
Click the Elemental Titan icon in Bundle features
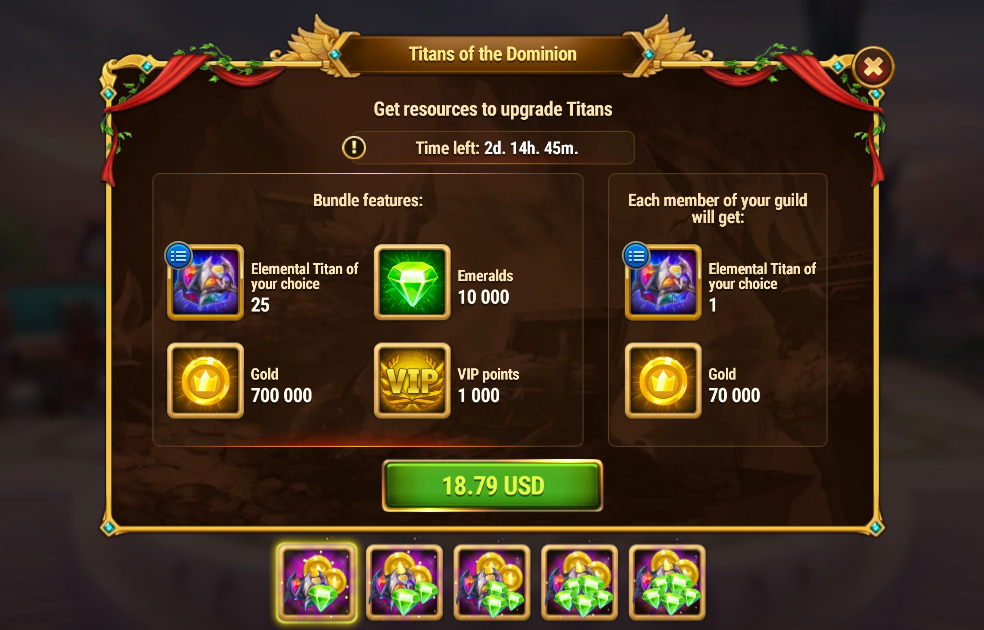205,282
